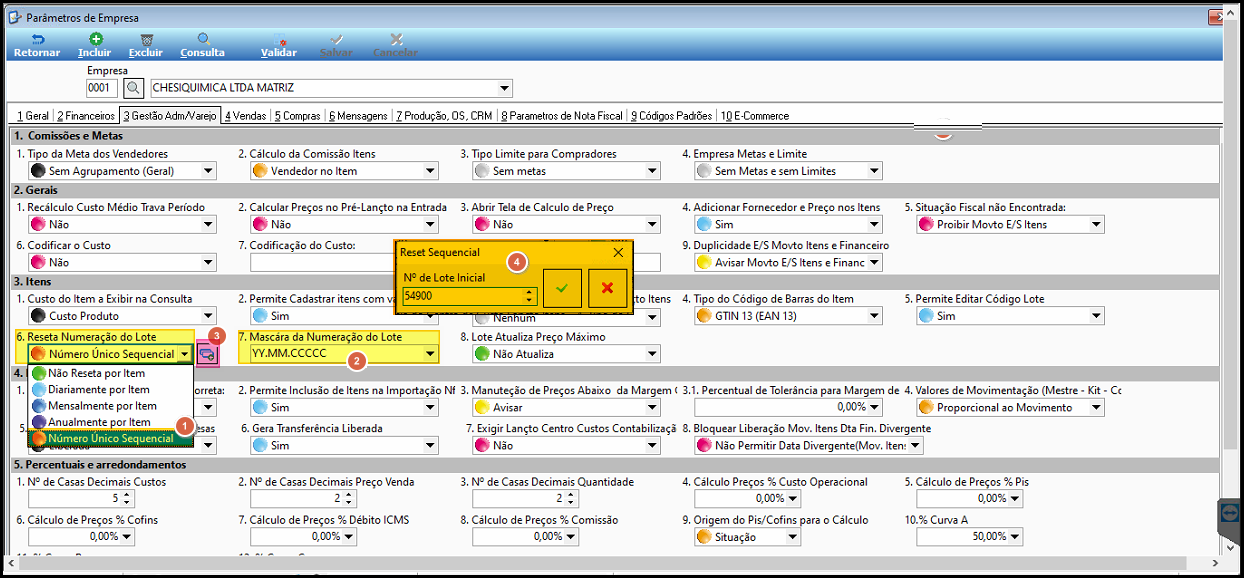This screenshot has width=1244, height=578.
Task: Increase Nº de Casas Decimais Custos stepper
Action: tap(126, 494)
